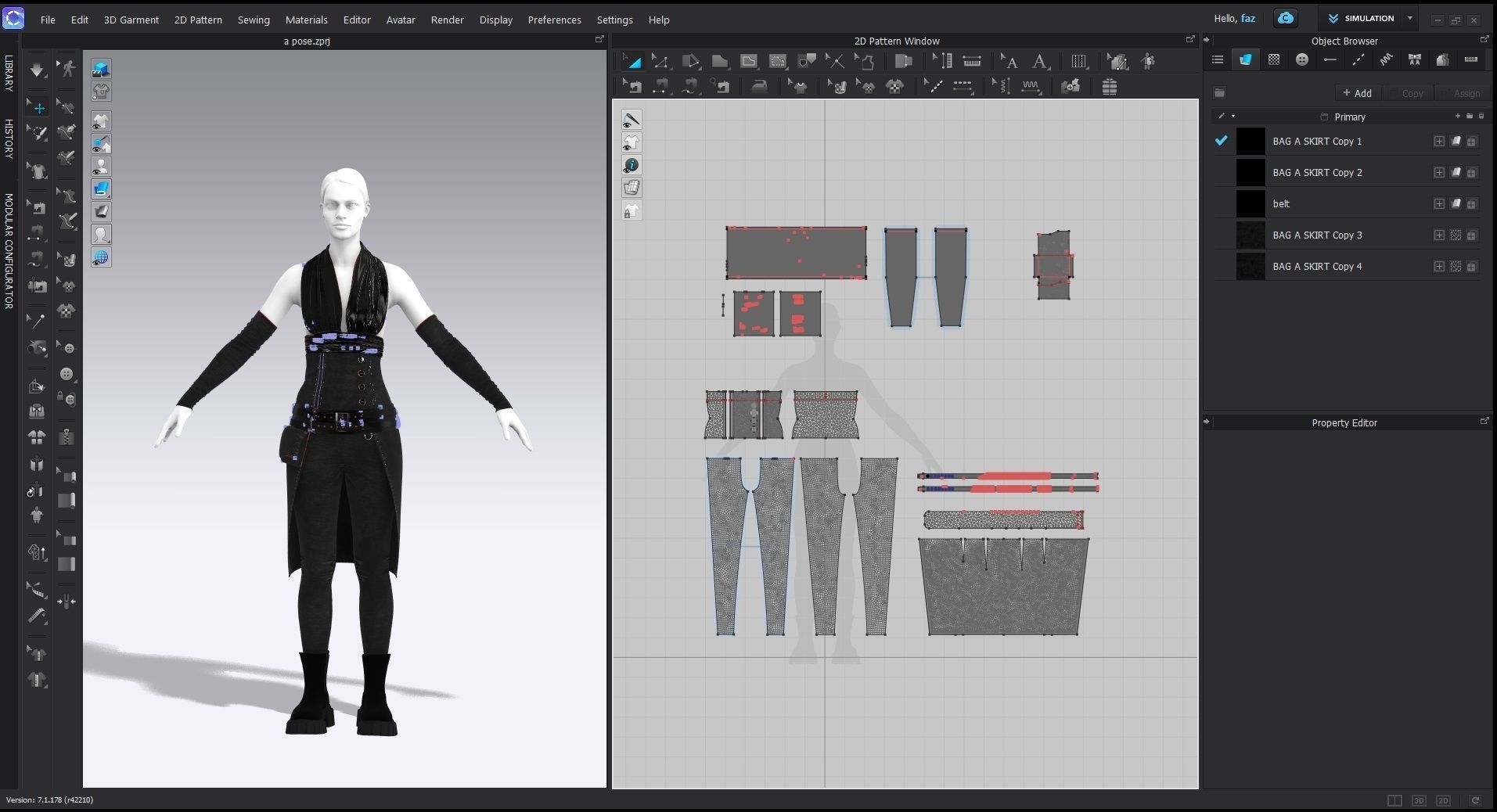The width and height of the screenshot is (1497, 812).
Task: Activate the Select/Move tool in 3D toolbar
Action: (37, 107)
